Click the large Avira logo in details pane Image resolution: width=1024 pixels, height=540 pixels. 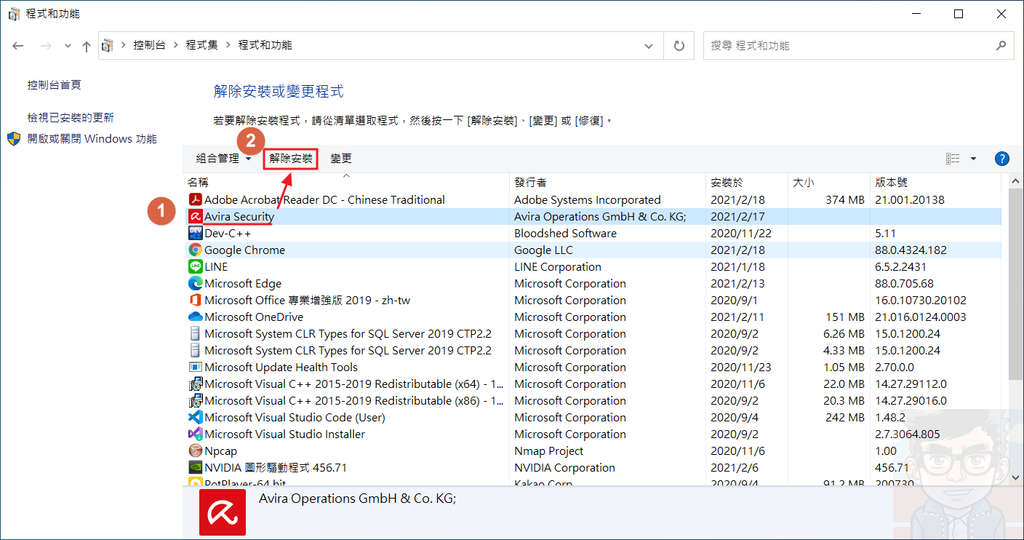click(x=223, y=513)
